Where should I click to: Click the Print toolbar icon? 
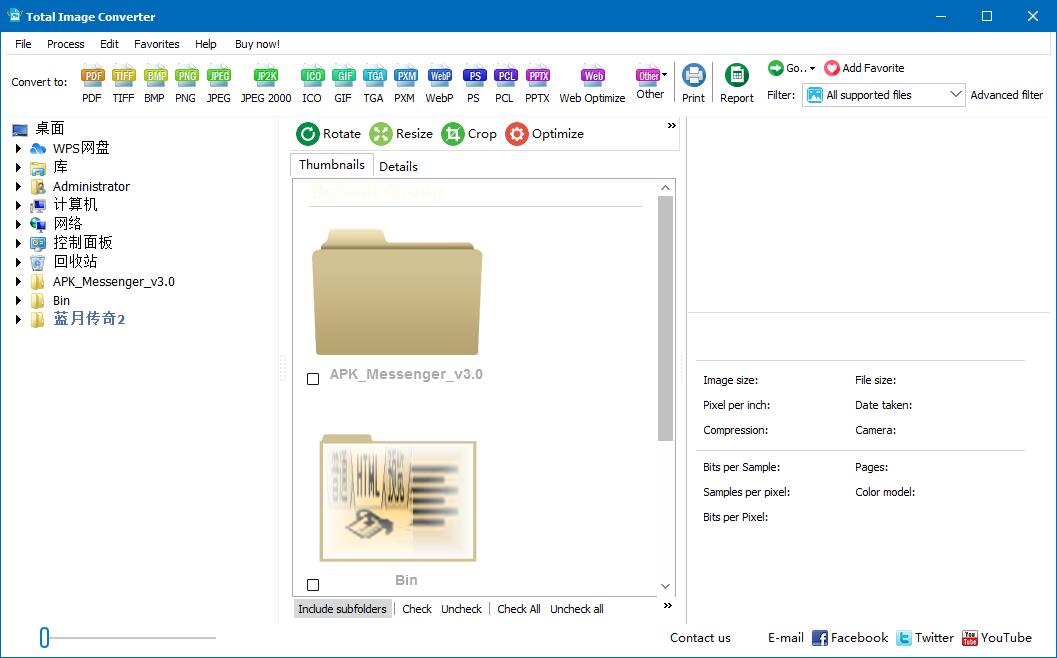[693, 75]
